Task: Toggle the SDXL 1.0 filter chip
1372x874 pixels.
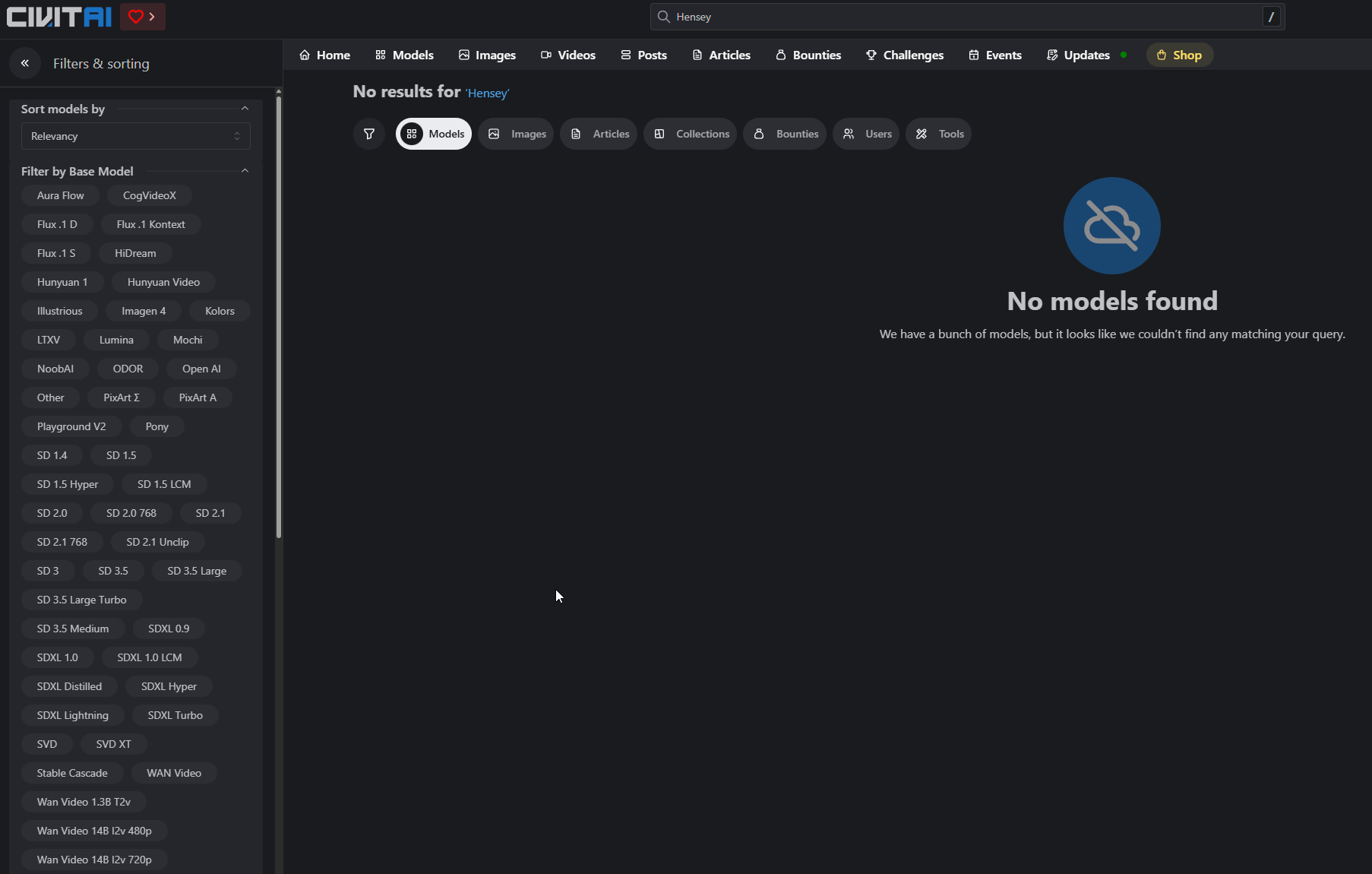Action: (x=58, y=657)
